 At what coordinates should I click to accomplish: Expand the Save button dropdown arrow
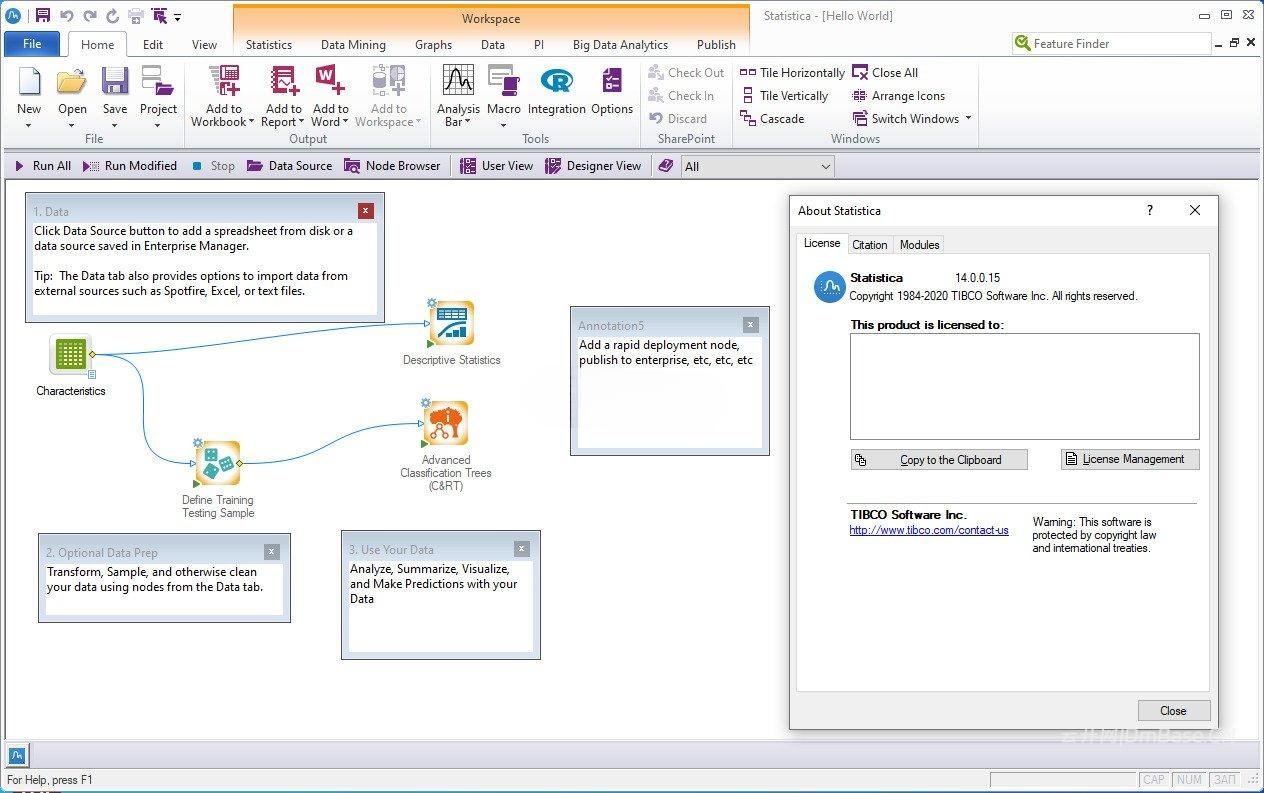[115, 125]
